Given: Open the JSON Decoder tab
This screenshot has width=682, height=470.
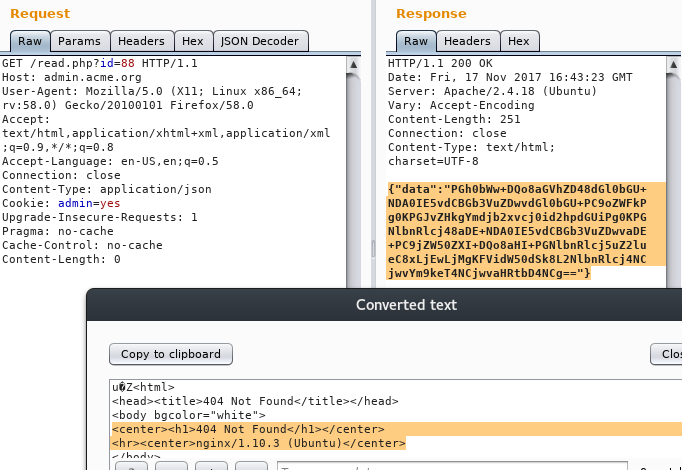Looking at the screenshot, I should tap(260, 41).
